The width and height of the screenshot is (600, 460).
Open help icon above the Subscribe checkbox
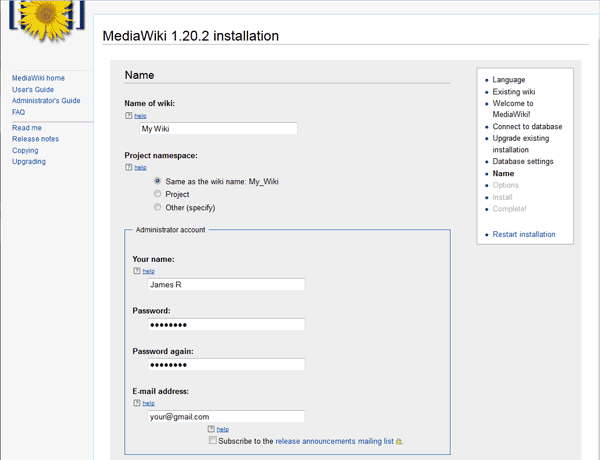click(212, 429)
